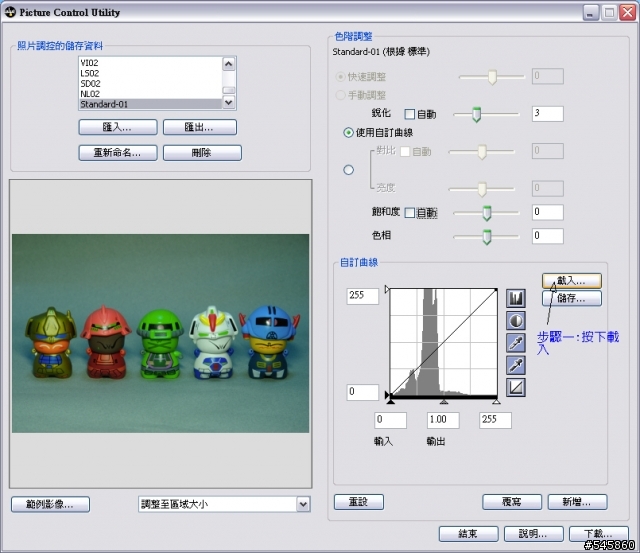Enable the 銳化 自動 checkbox

click(x=409, y=114)
